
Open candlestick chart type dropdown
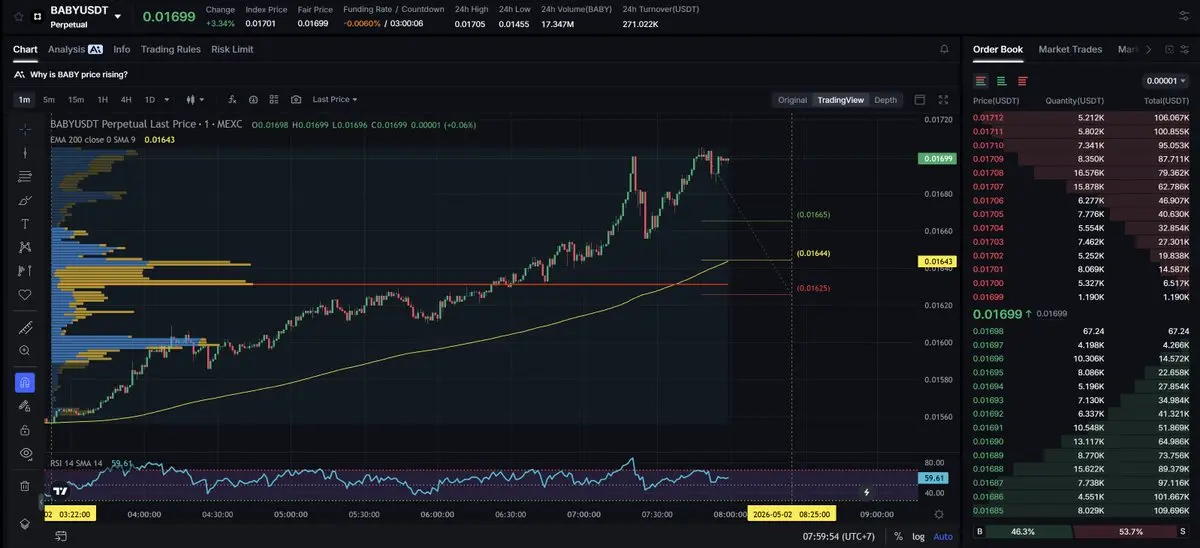194,99
